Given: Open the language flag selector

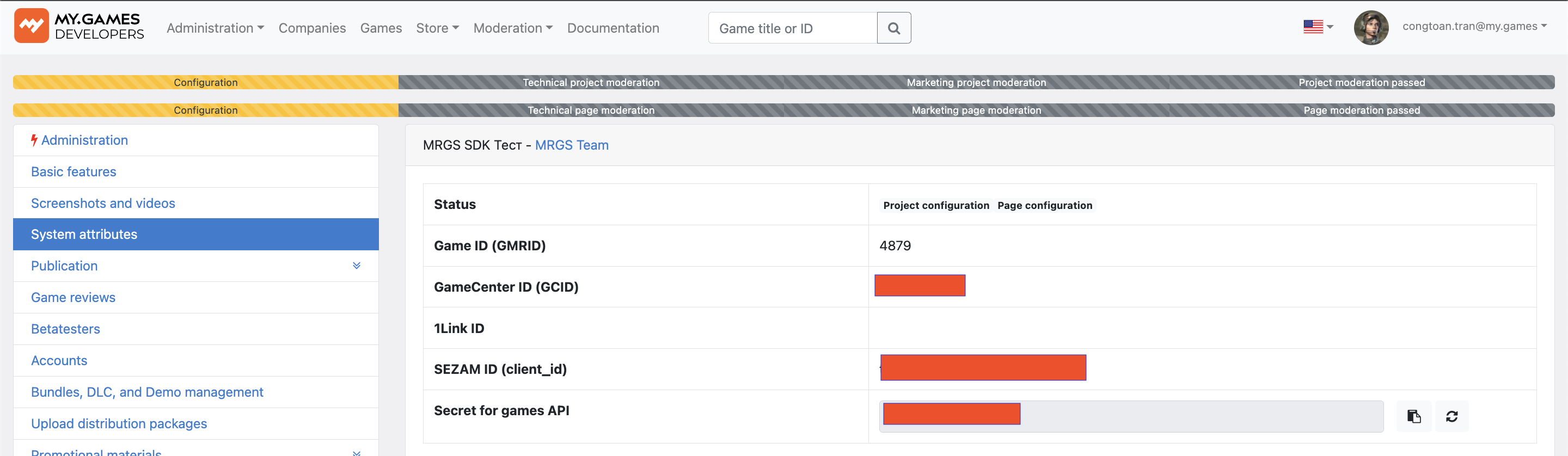Looking at the screenshot, I should (x=1319, y=27).
